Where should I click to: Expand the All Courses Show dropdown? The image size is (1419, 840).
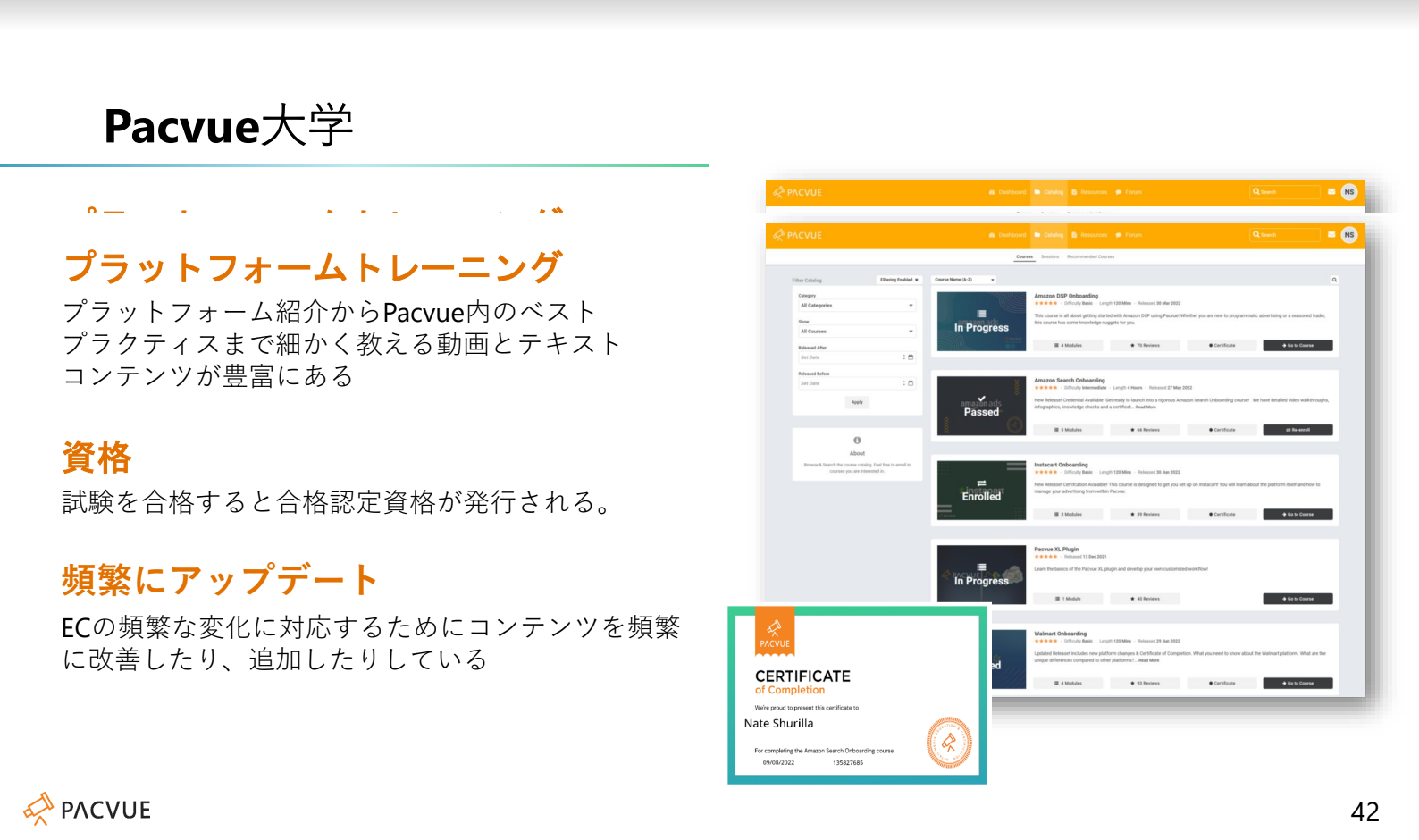click(x=857, y=332)
